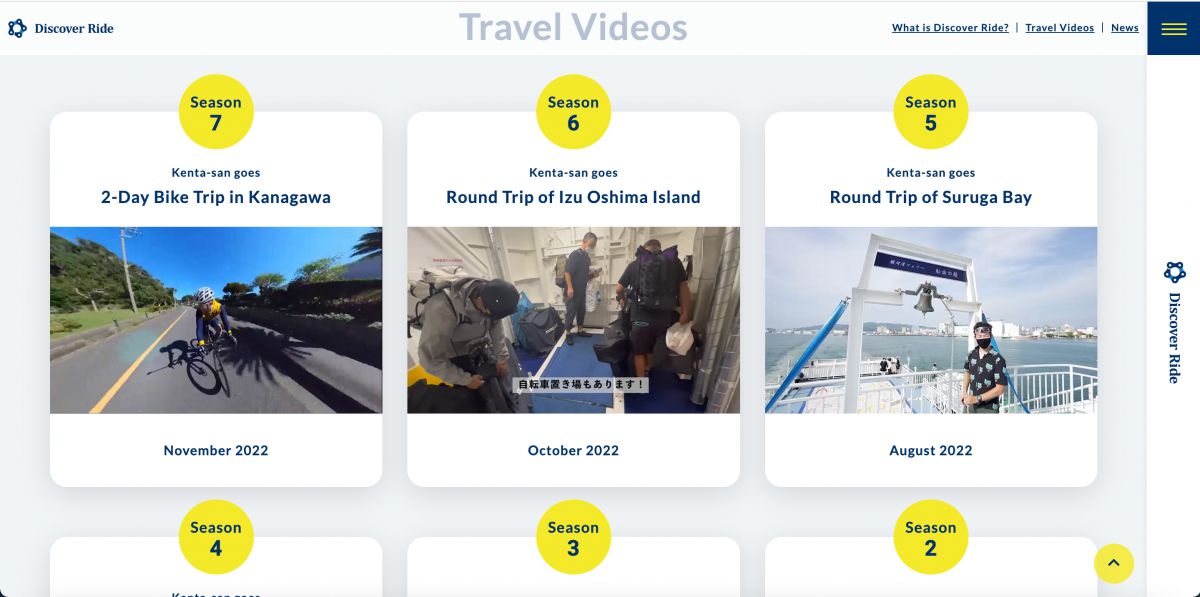Open the Izu Oshima ferry video thumbnail
1200x597 pixels.
click(573, 320)
